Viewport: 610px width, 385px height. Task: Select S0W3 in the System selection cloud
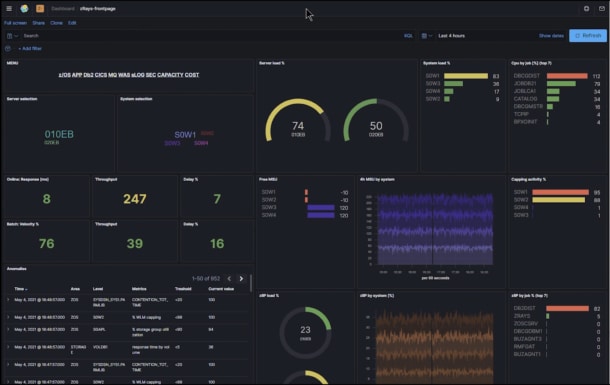pyautogui.click(x=172, y=143)
